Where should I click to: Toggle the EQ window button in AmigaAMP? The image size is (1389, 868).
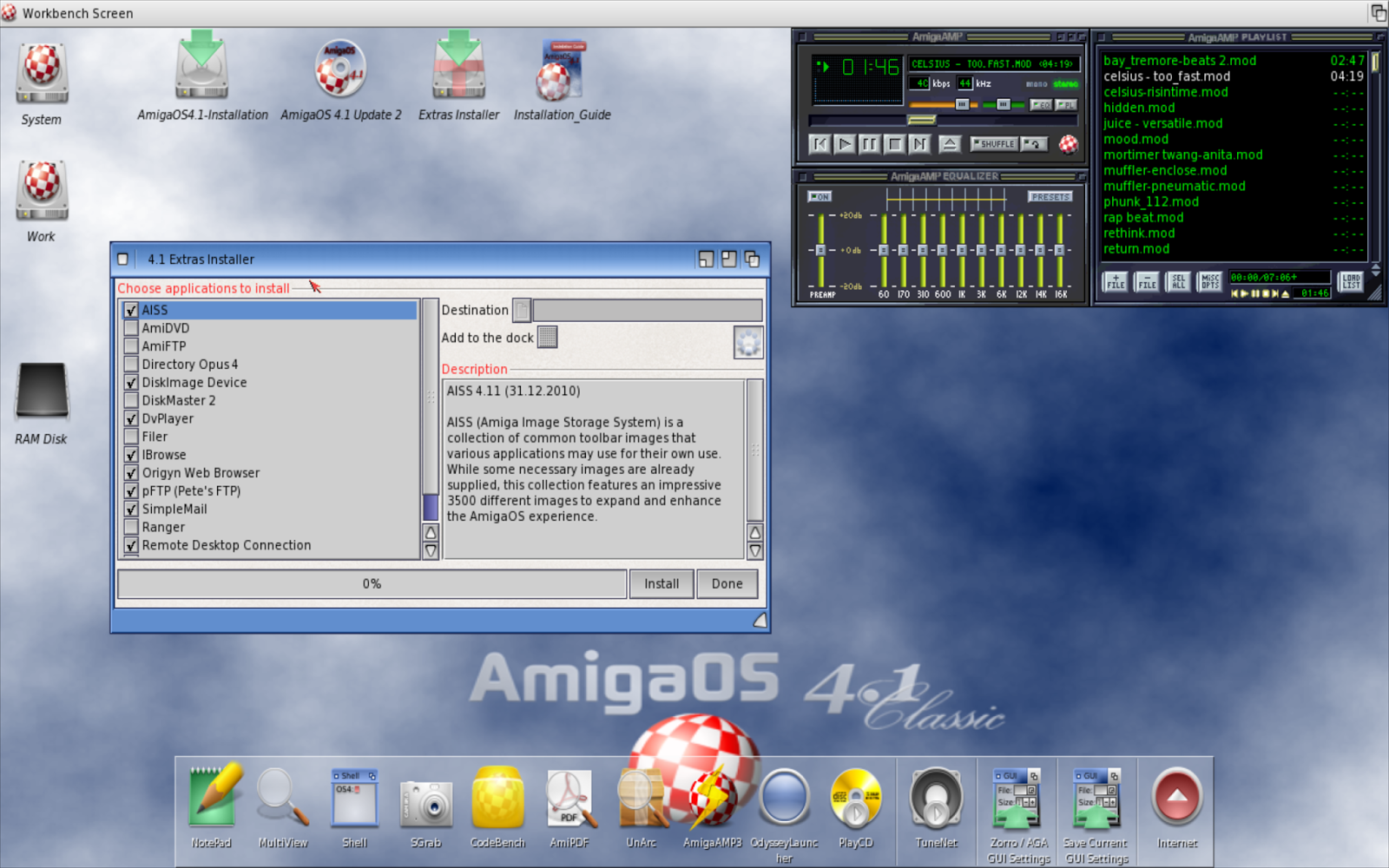pos(1041,105)
